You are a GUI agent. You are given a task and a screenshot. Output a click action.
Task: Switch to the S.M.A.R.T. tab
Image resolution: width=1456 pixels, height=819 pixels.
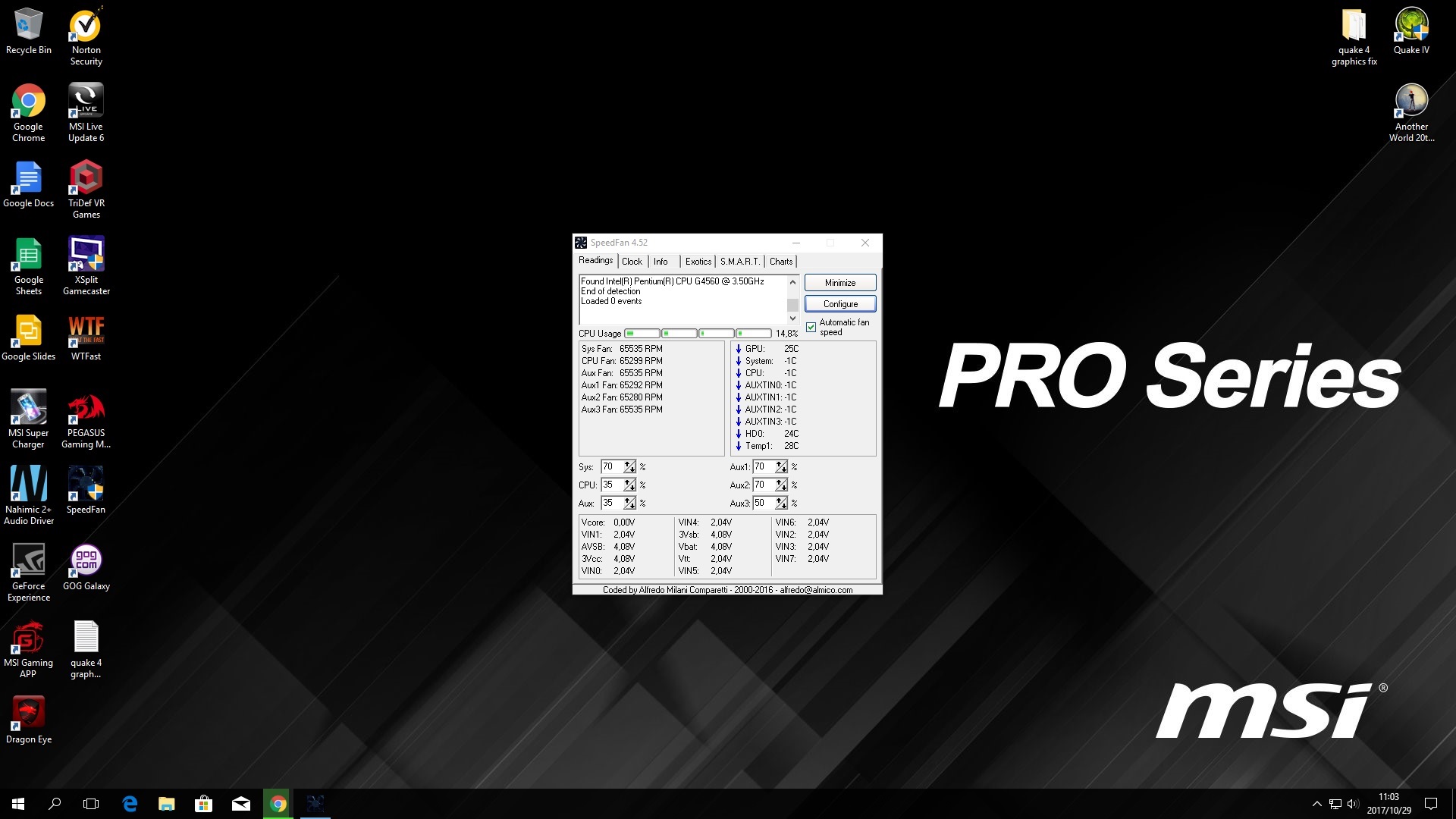coord(739,262)
